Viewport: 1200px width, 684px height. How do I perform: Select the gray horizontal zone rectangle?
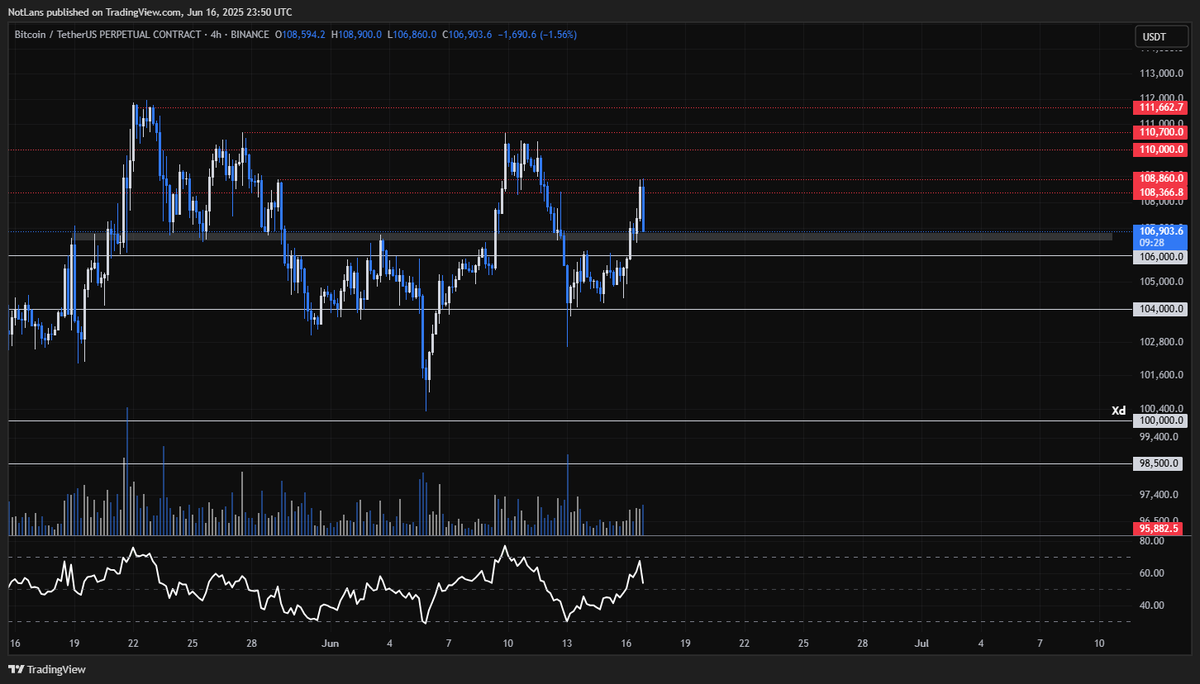593,237
